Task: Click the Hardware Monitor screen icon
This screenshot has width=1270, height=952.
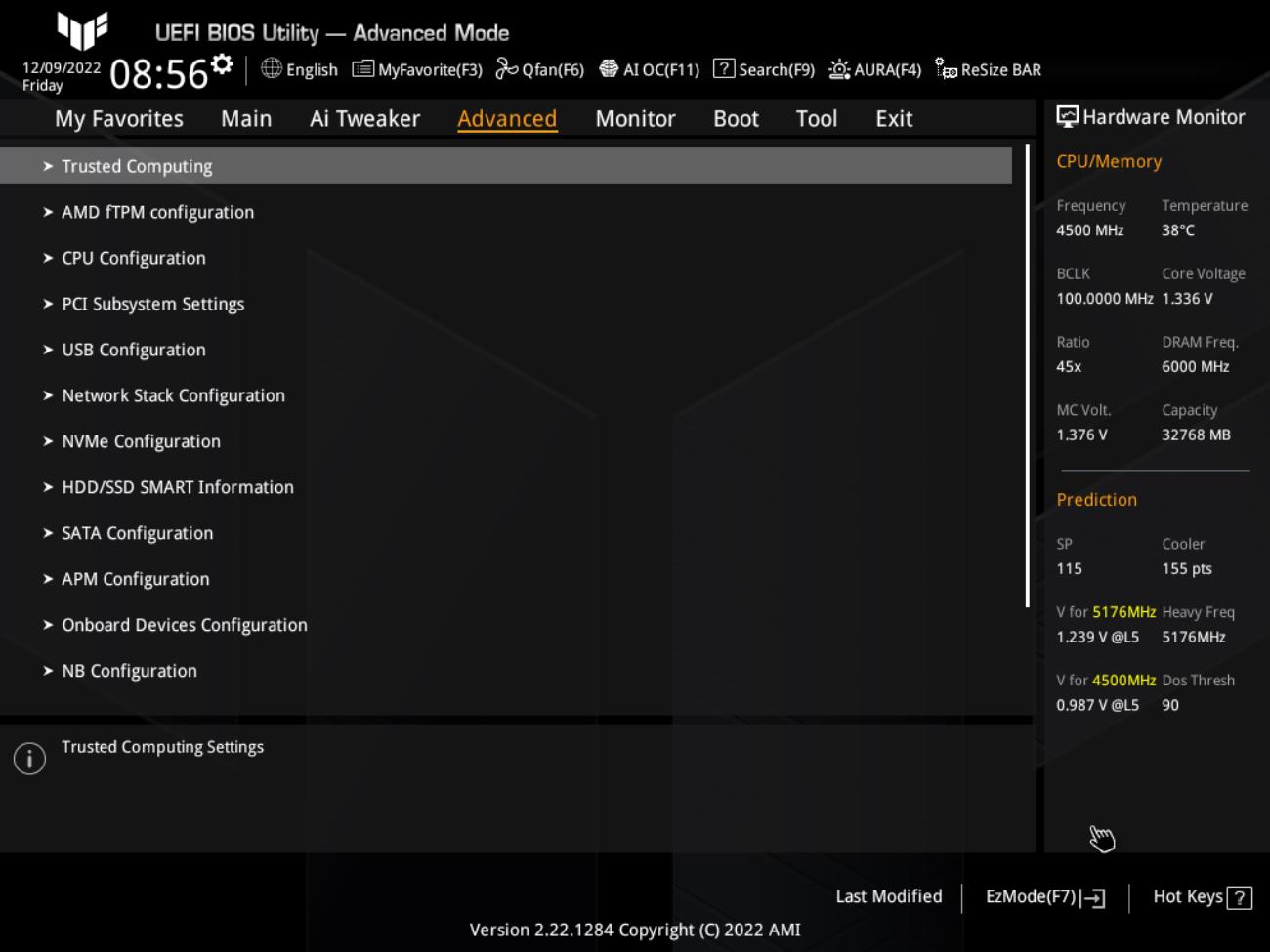Action: point(1068,117)
